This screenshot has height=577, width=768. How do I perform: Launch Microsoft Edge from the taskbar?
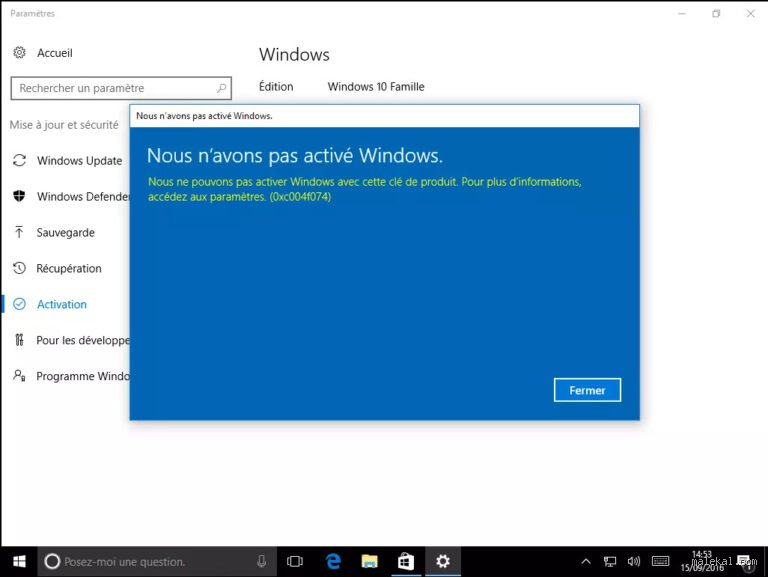(x=333, y=561)
